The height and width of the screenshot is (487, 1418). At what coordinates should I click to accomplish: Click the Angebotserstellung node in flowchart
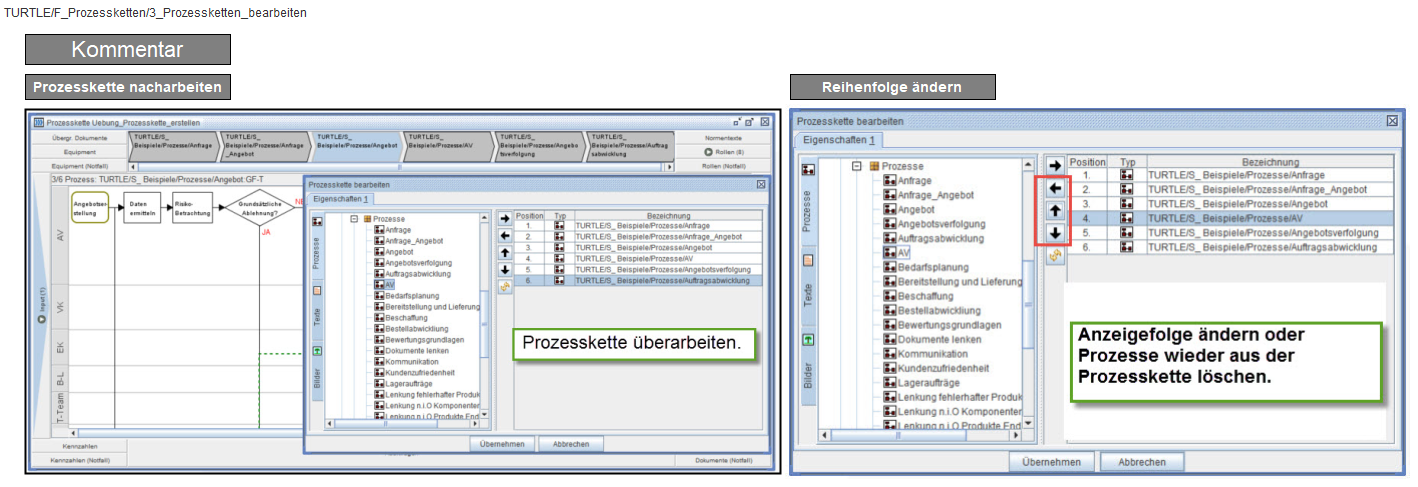click(x=90, y=207)
